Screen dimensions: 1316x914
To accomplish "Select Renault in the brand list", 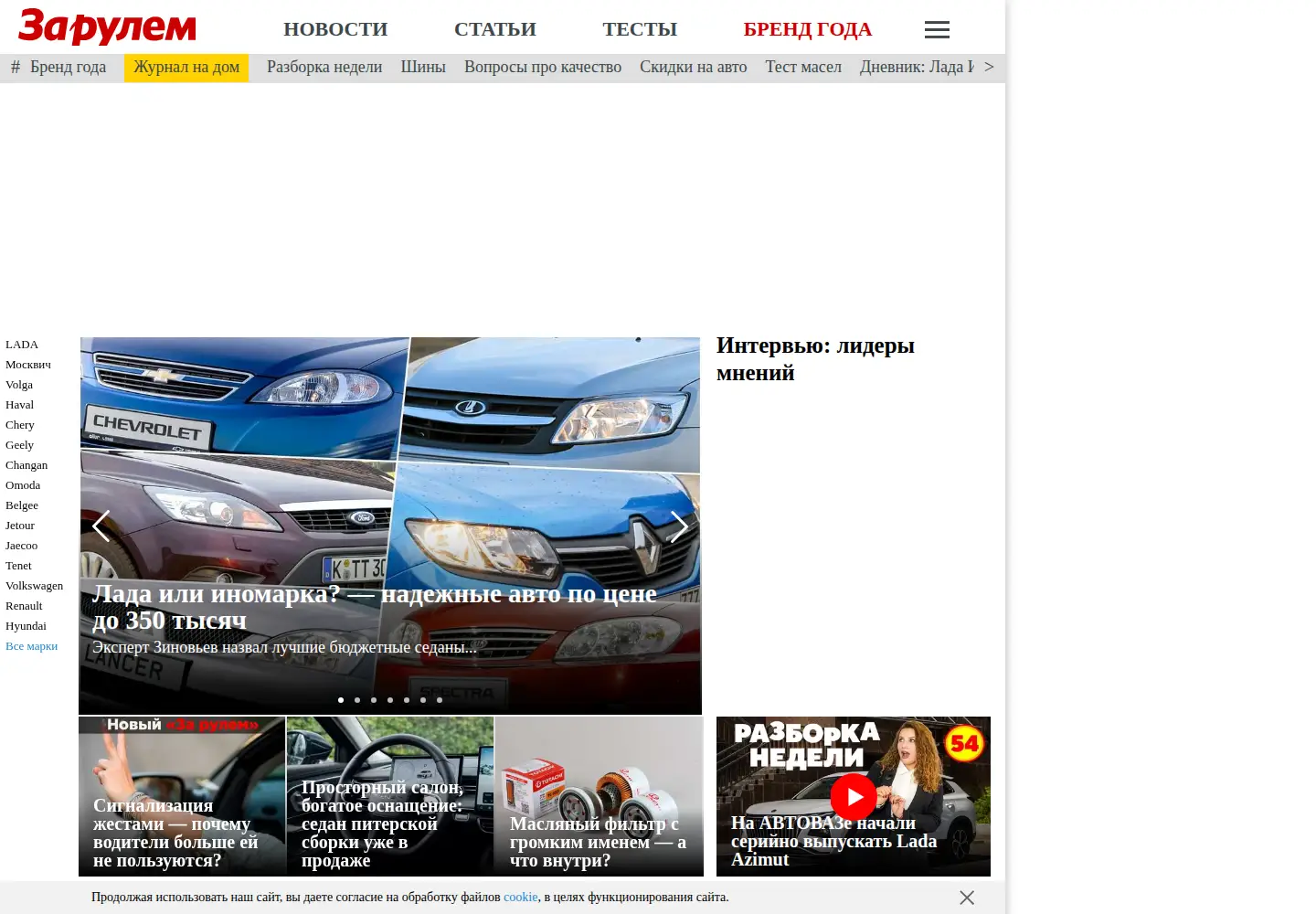I will tap(24, 606).
